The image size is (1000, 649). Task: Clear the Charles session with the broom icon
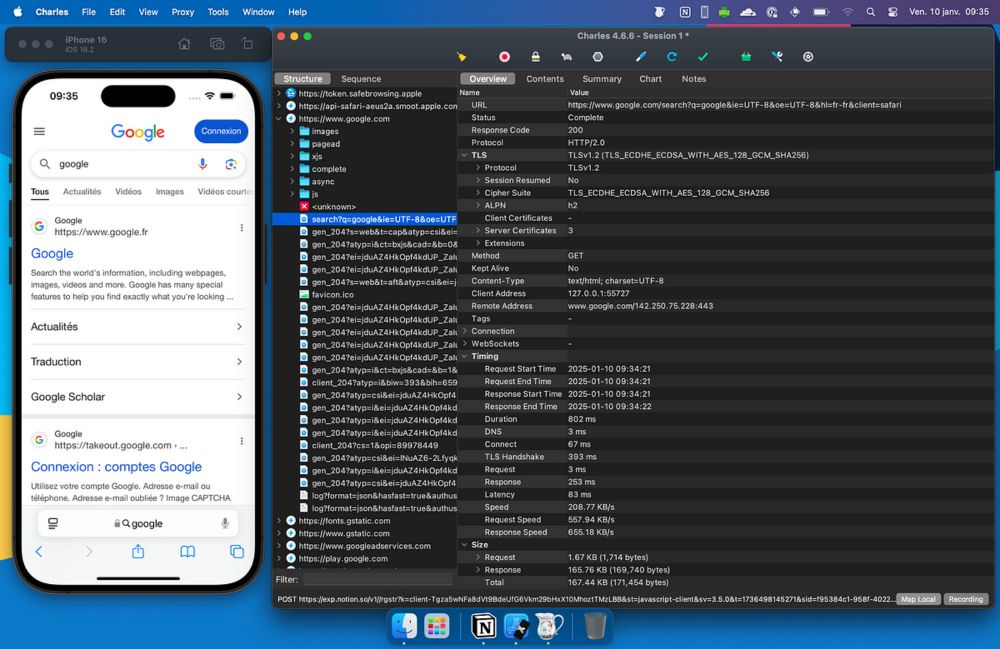462,57
